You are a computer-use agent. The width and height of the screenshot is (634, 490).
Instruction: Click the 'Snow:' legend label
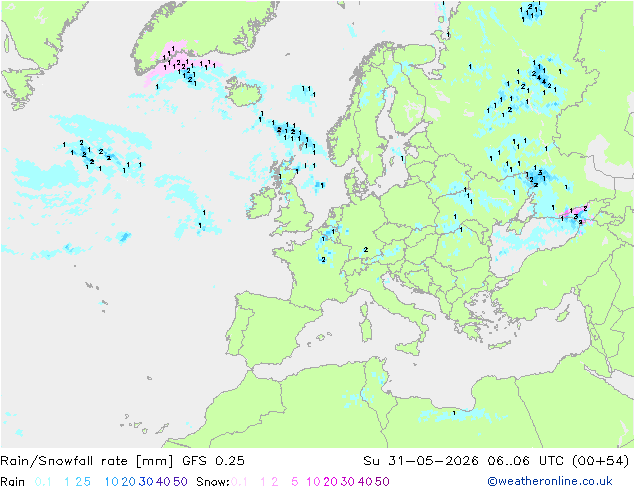tap(213, 482)
